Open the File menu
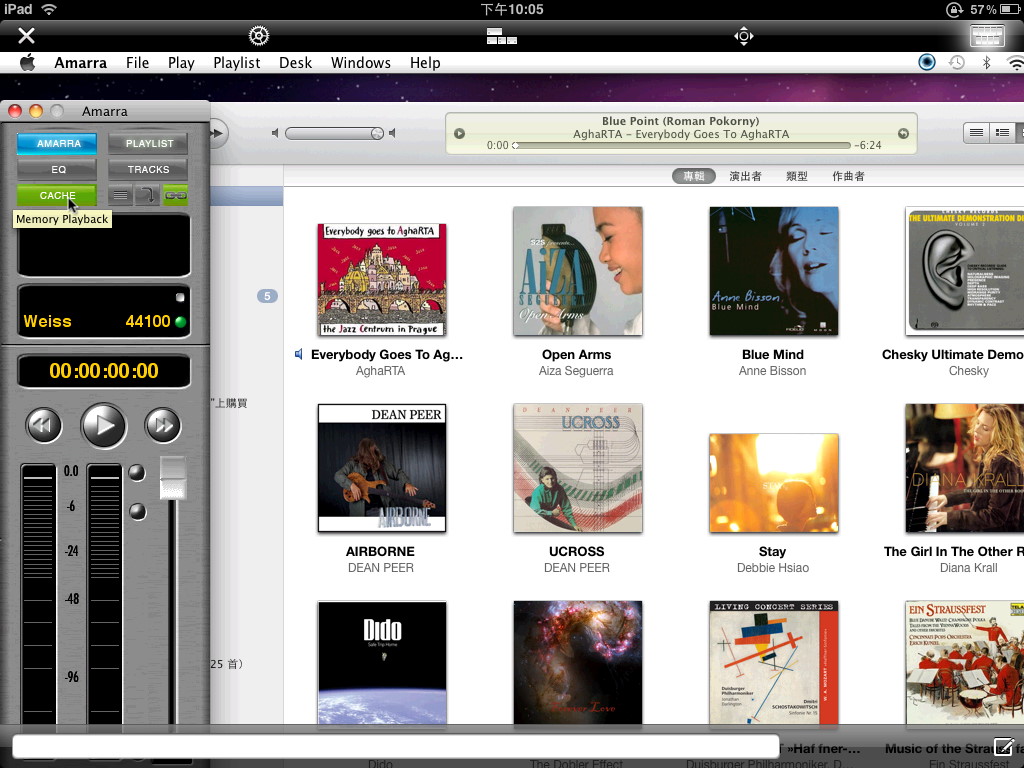 (x=137, y=63)
